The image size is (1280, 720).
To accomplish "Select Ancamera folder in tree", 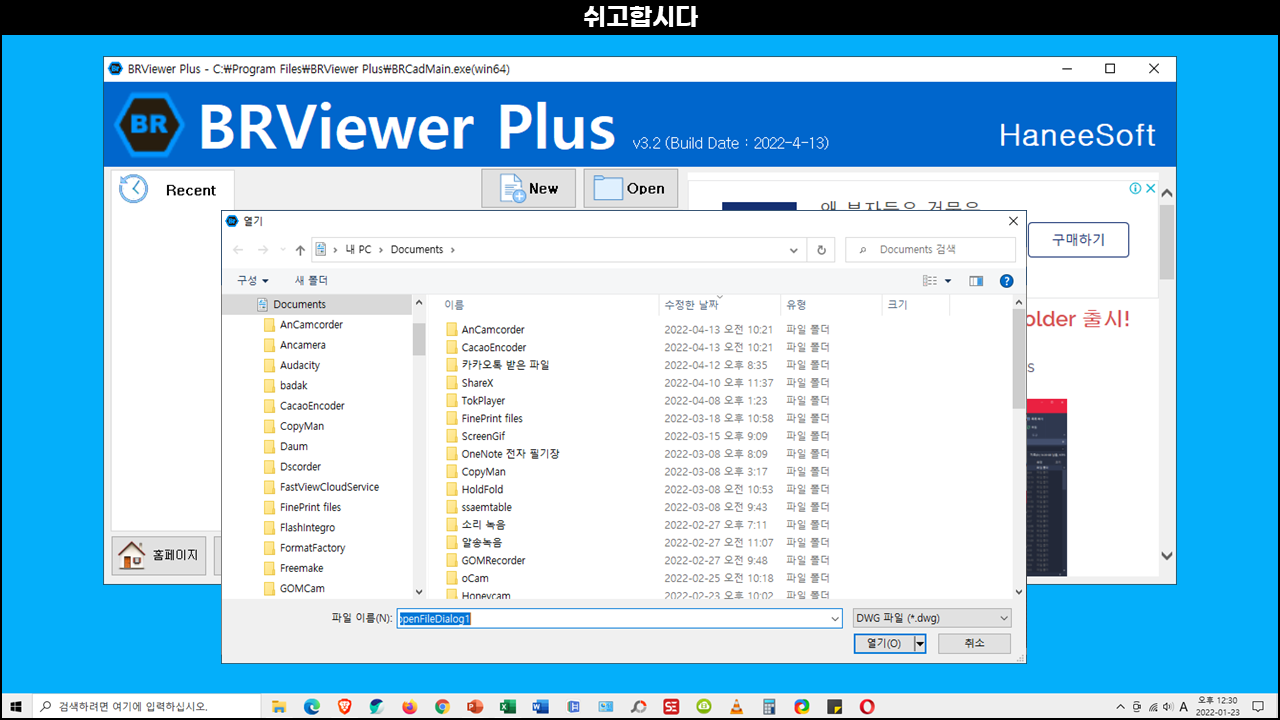I will click(302, 345).
